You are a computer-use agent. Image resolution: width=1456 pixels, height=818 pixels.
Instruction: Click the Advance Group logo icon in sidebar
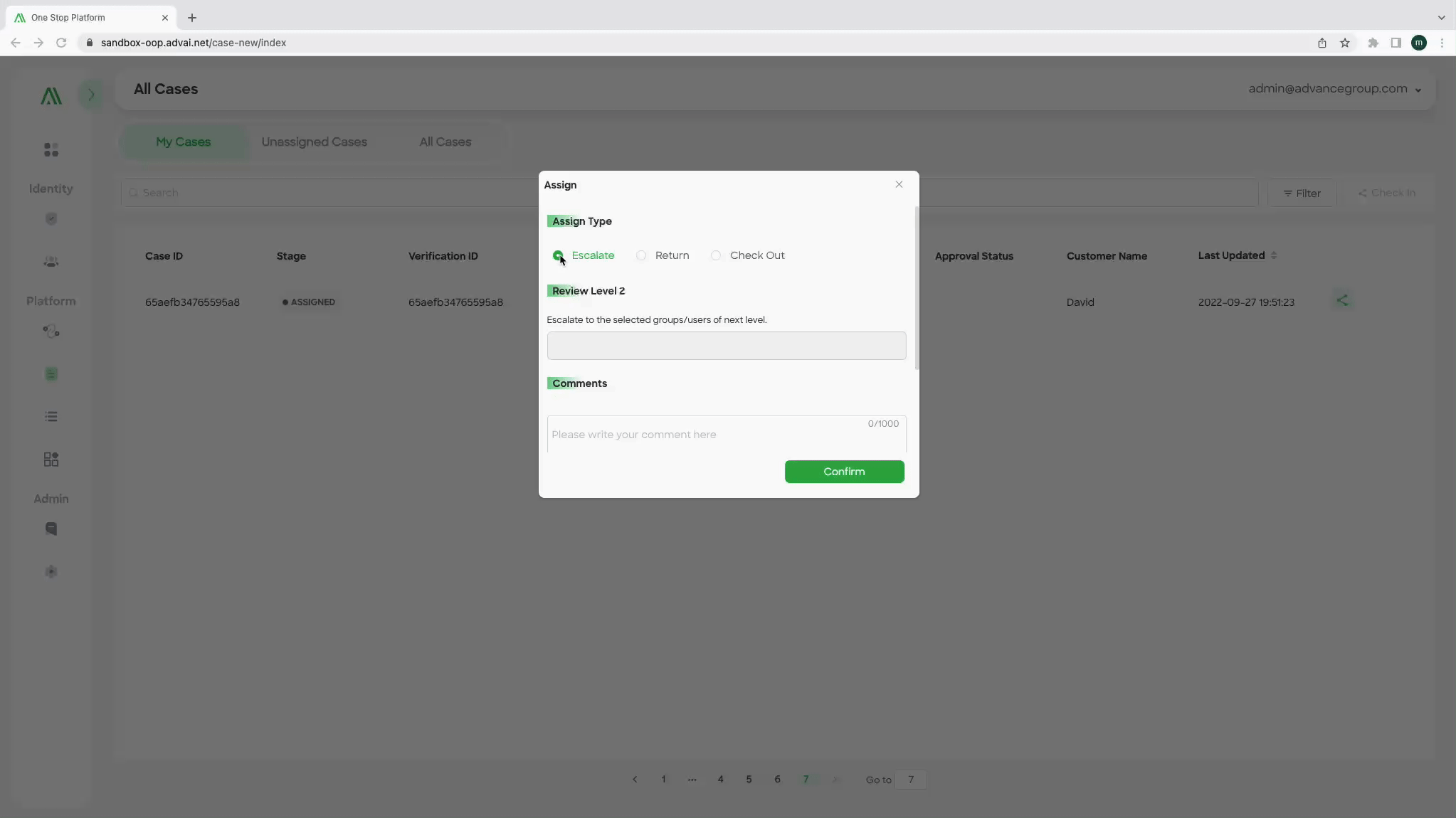[51, 96]
